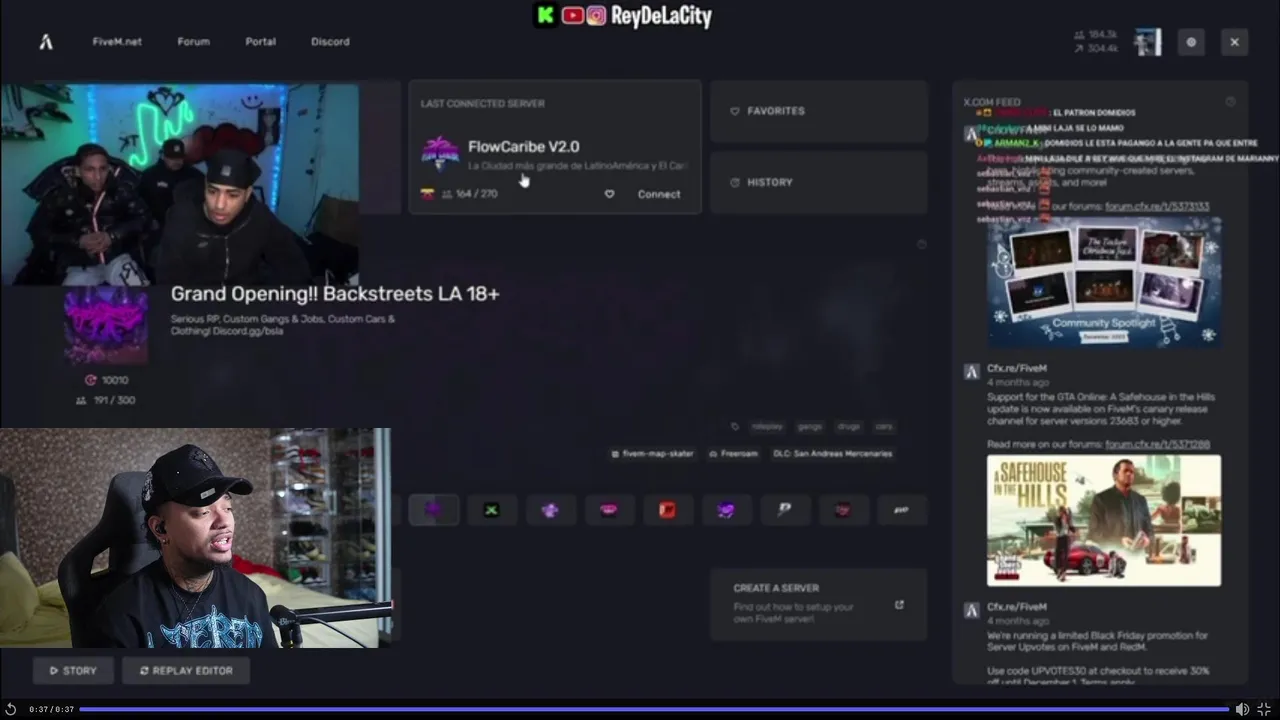Open forum.cfx.re/t/5371288 link in feed
The width and height of the screenshot is (1280, 720).
[1157, 445]
